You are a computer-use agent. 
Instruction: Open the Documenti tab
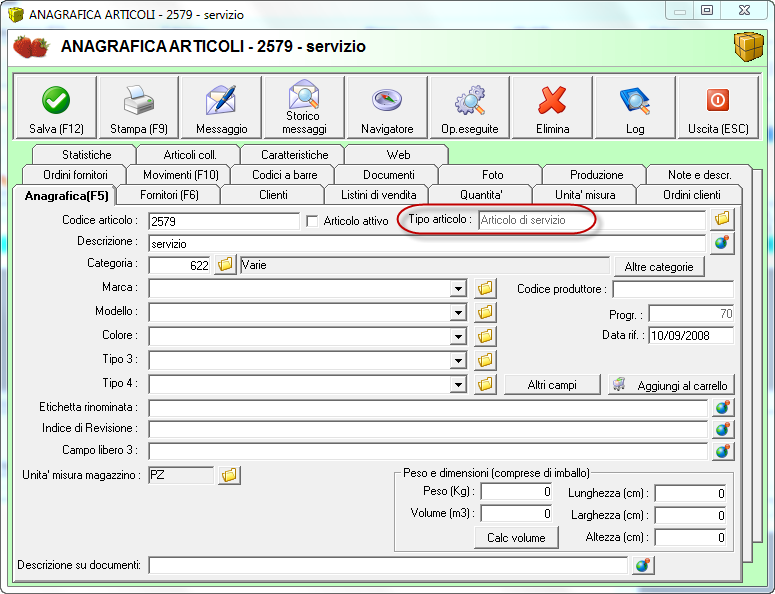click(x=388, y=174)
